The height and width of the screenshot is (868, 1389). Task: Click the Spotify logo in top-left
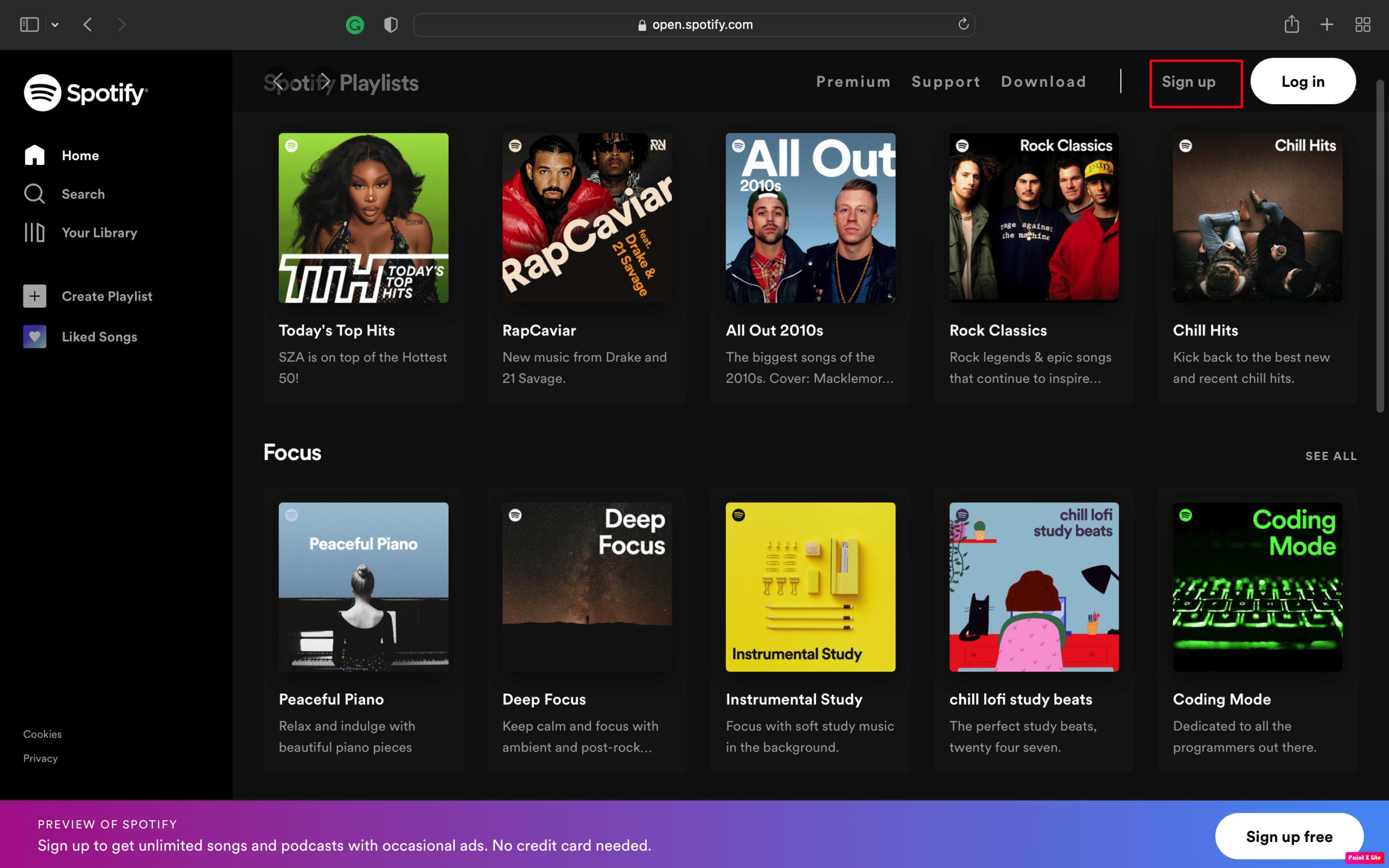click(85, 92)
